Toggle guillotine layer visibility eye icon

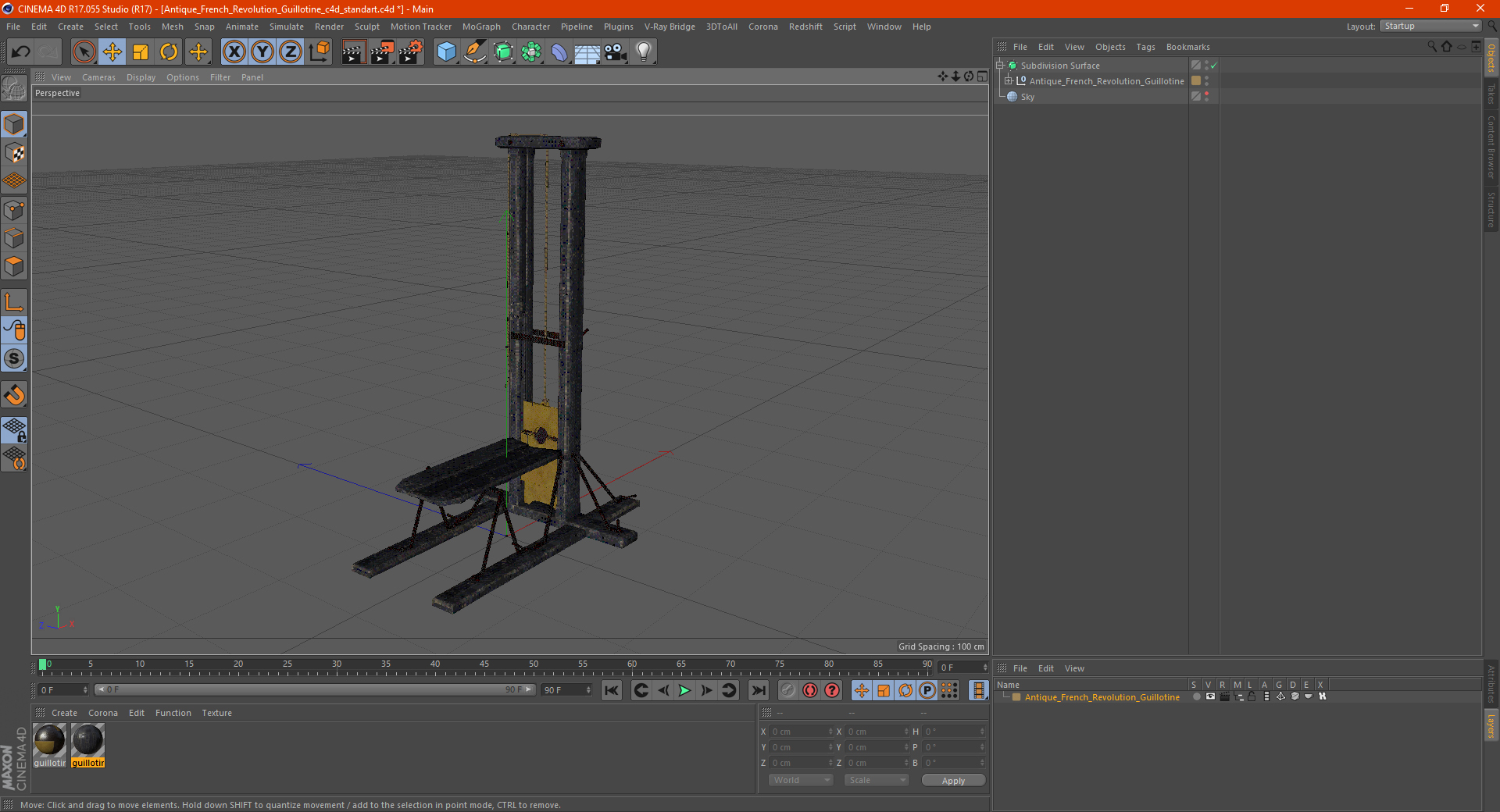pyautogui.click(x=1210, y=696)
